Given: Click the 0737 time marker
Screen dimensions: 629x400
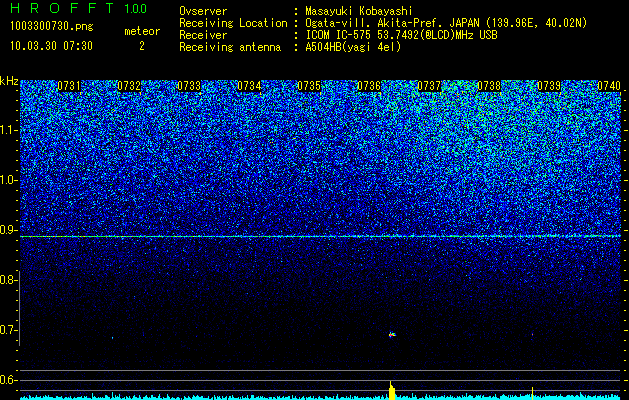Looking at the screenshot, I should (x=429, y=86).
